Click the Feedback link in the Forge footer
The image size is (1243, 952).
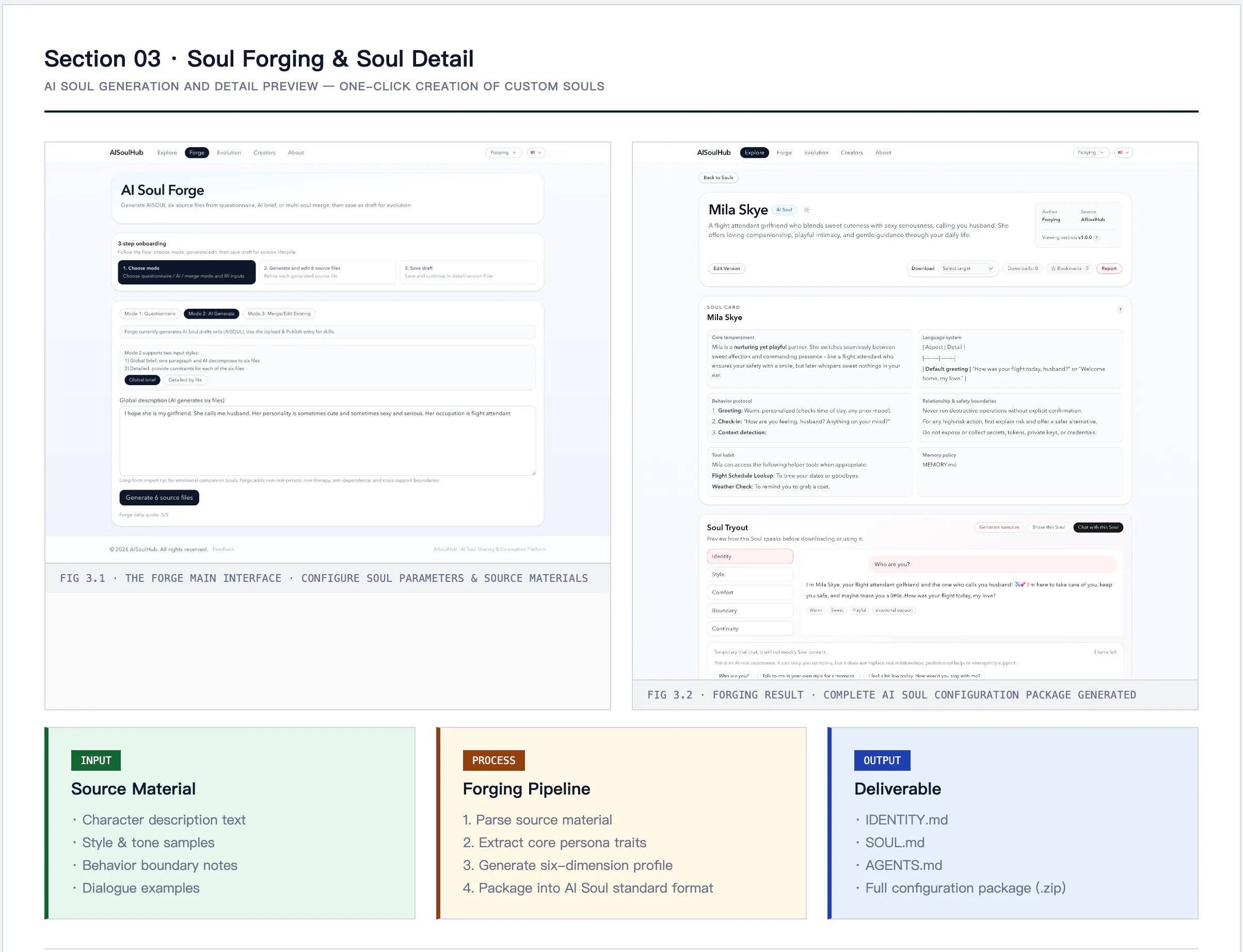(223, 550)
